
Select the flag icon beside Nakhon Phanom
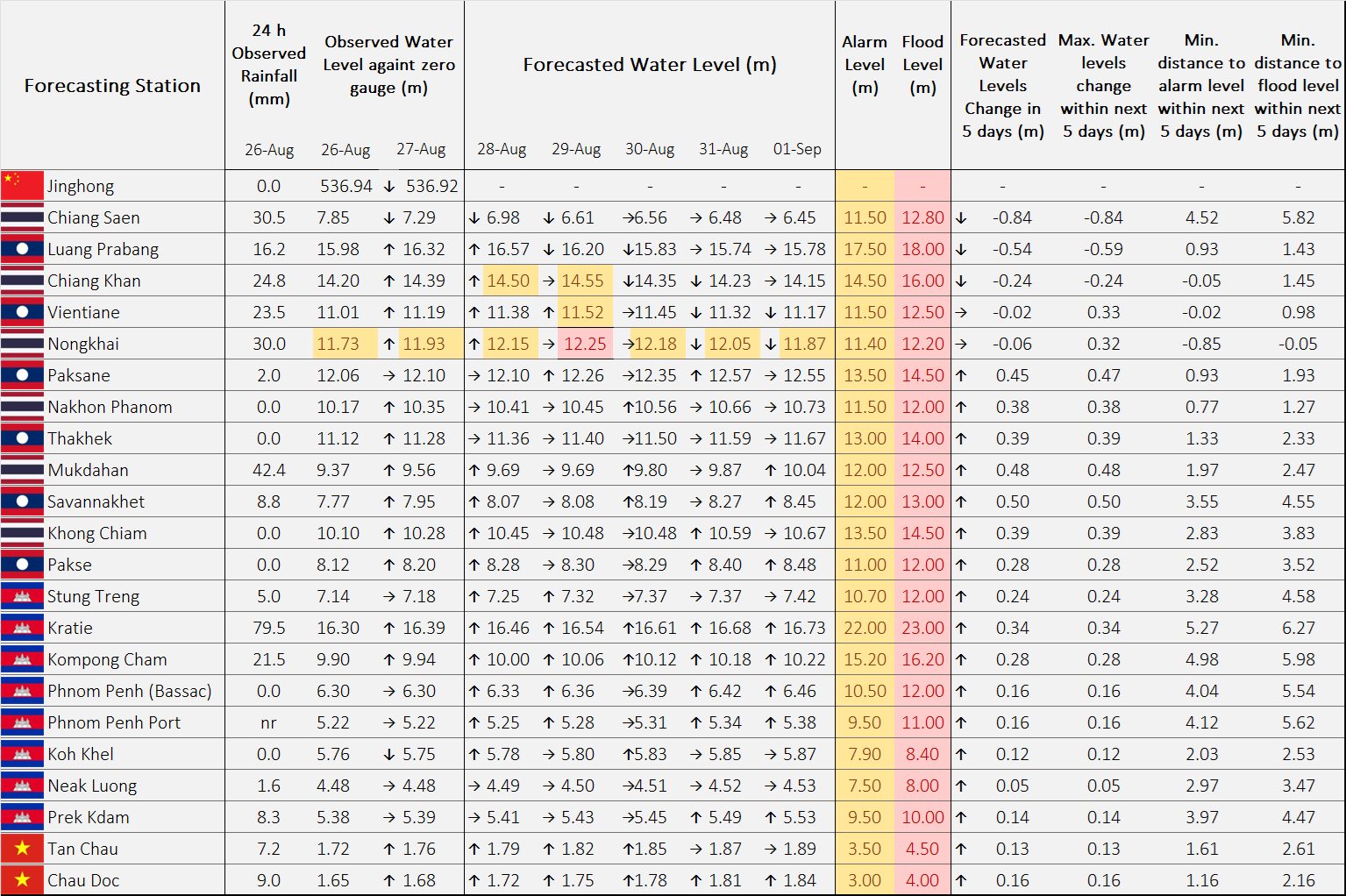tap(22, 407)
